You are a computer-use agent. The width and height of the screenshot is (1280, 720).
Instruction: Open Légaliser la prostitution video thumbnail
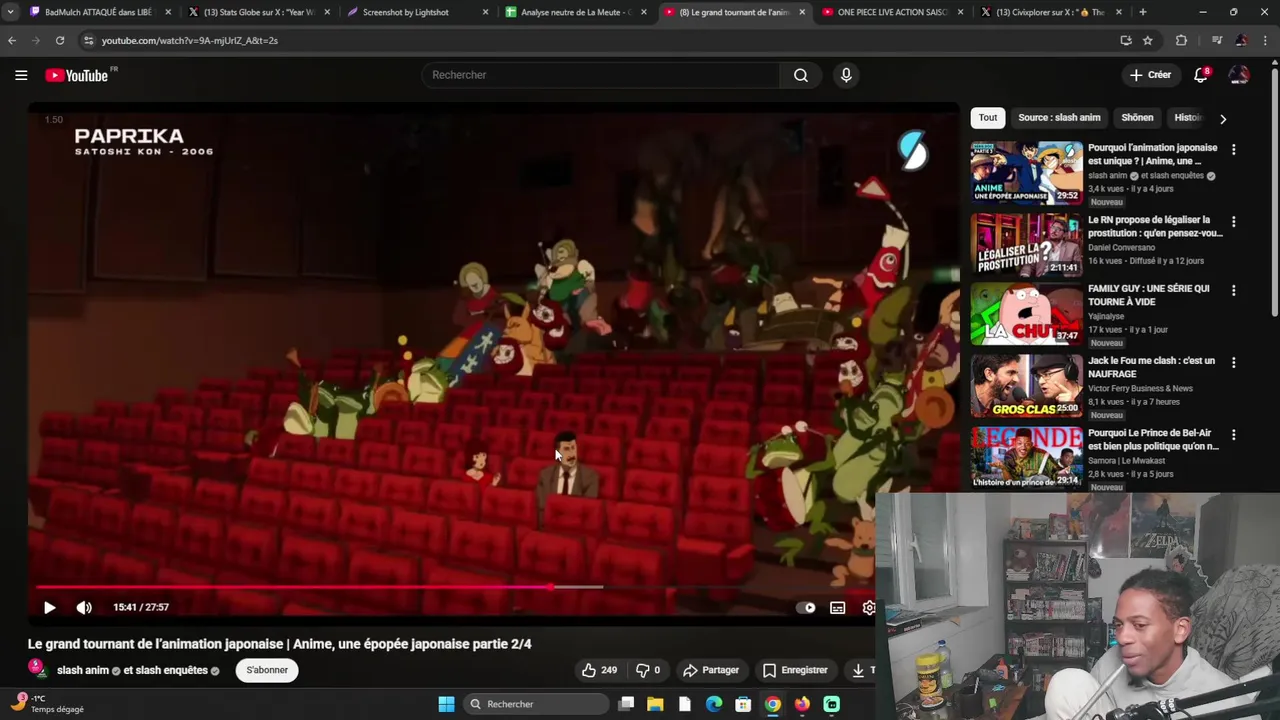click(1027, 245)
